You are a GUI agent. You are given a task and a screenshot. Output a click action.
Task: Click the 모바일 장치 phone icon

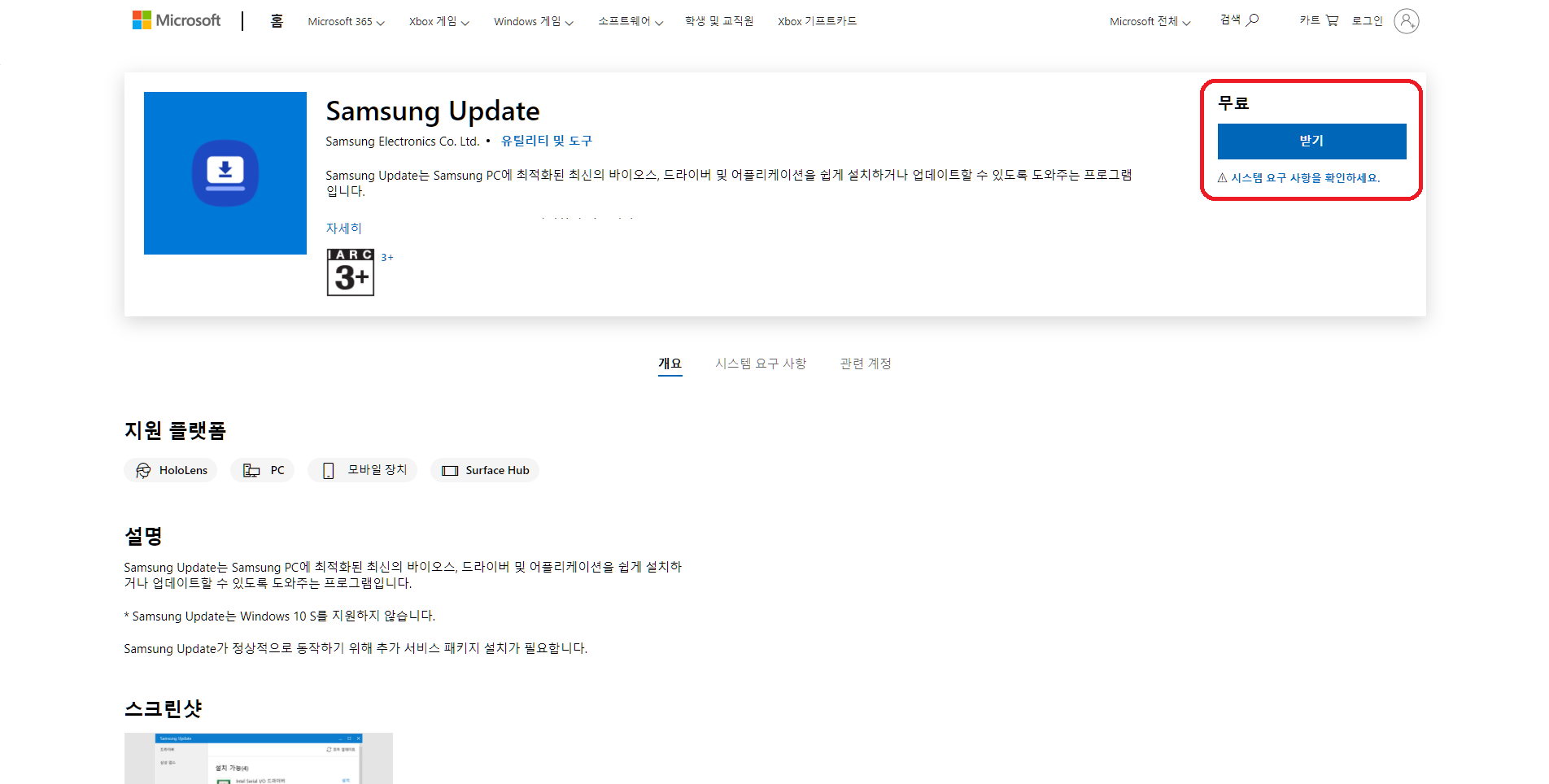(x=329, y=471)
